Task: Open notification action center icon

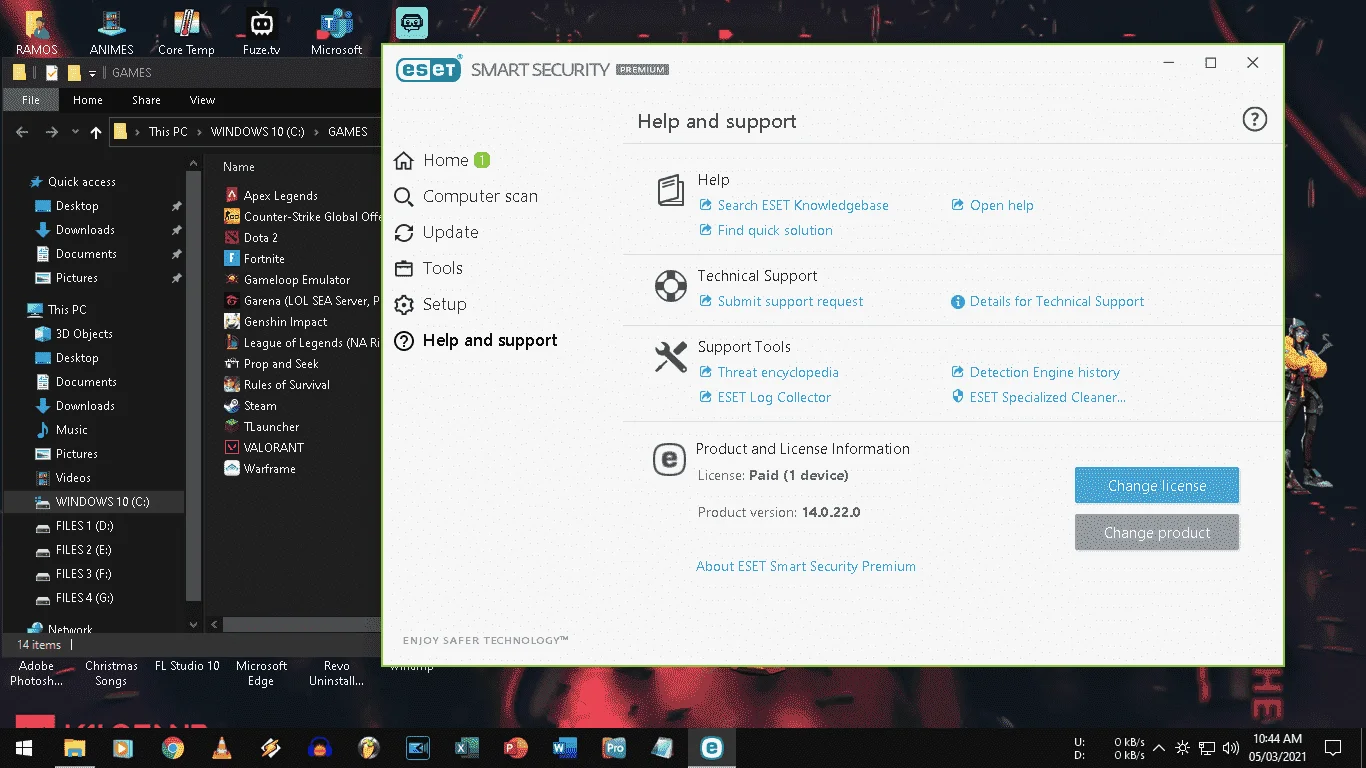Action: point(1333,747)
